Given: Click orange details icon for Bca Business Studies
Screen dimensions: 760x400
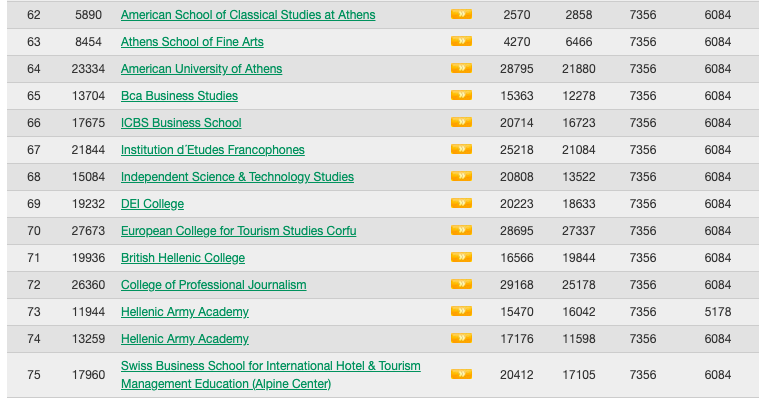Looking at the screenshot, I should click(461, 95).
